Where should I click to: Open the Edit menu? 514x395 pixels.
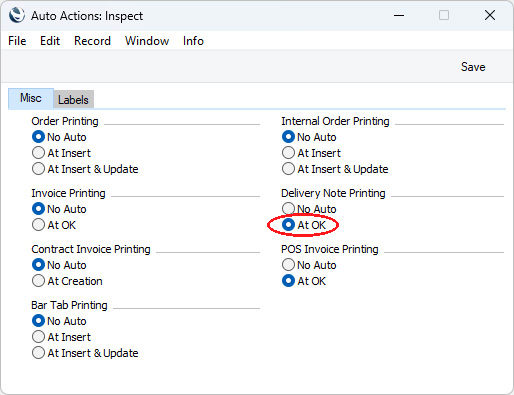point(50,41)
